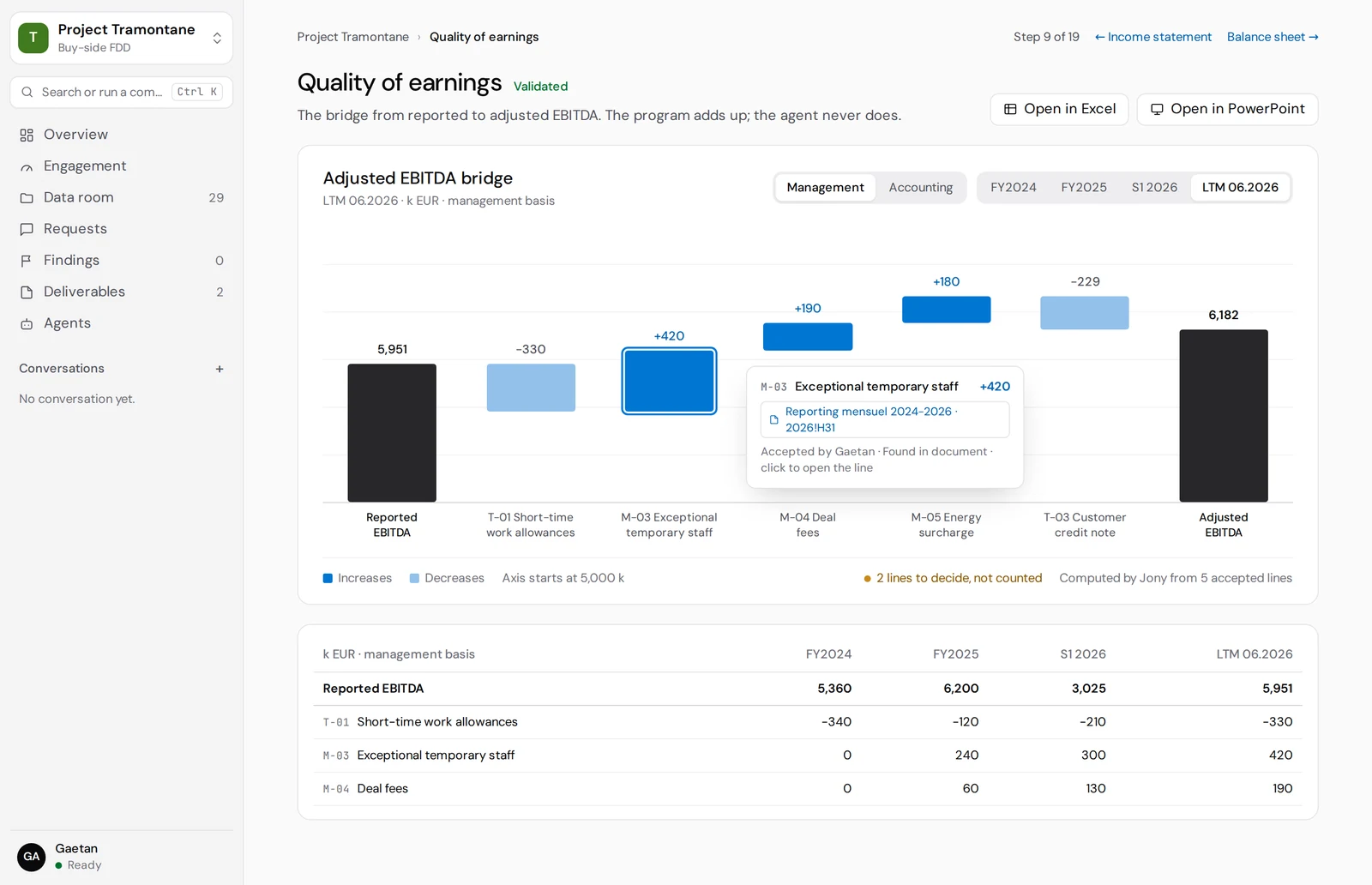Image resolution: width=1372 pixels, height=885 pixels.
Task: Click Step 9 of 19 indicator
Action: click(1046, 37)
